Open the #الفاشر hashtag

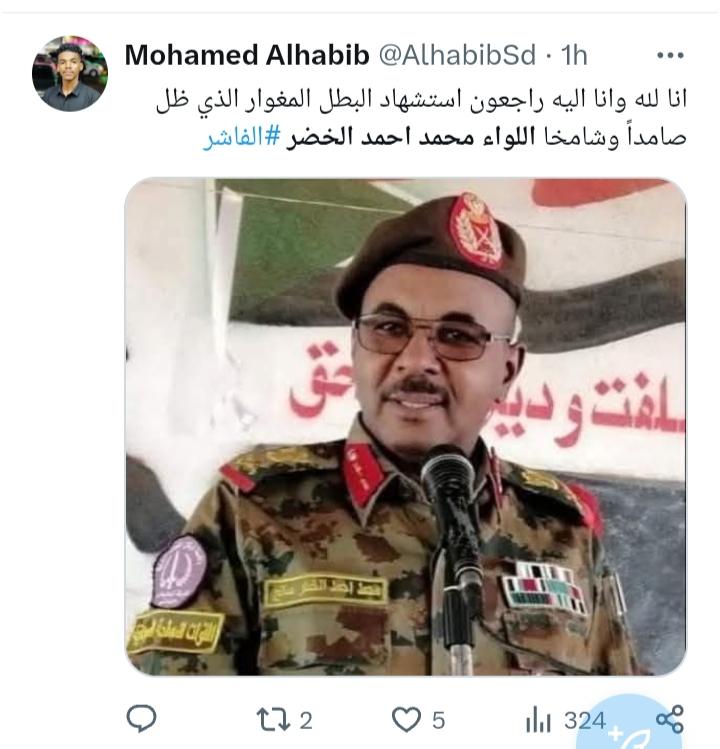coord(241,138)
